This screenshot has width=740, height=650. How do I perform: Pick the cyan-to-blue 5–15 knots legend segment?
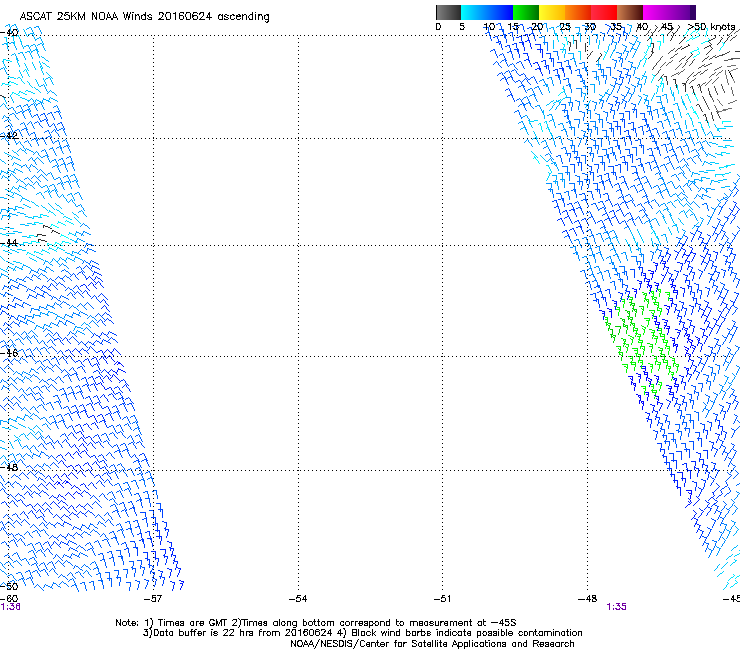point(487,12)
